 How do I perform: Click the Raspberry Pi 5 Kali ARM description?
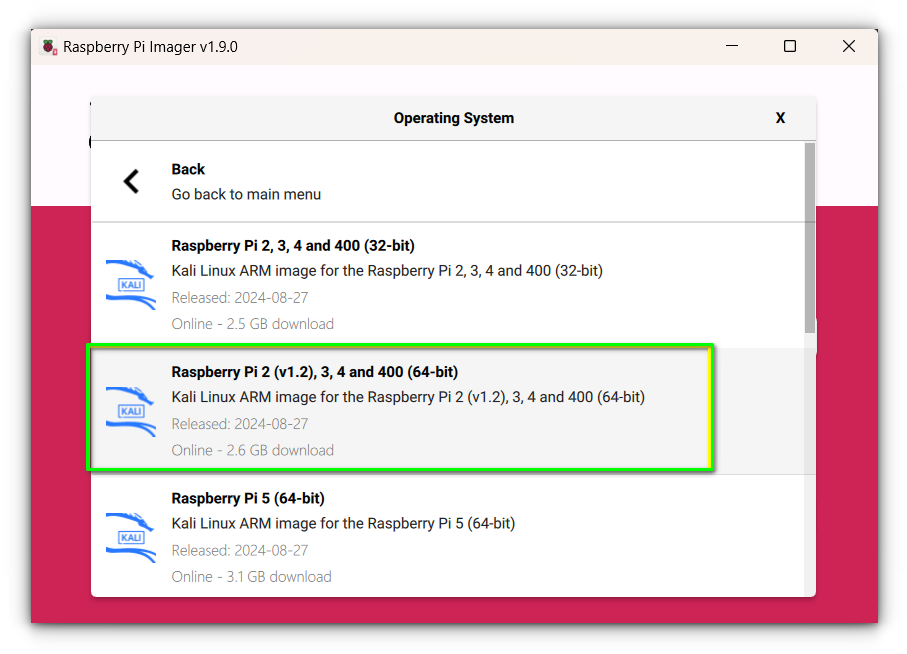pyautogui.click(x=343, y=523)
